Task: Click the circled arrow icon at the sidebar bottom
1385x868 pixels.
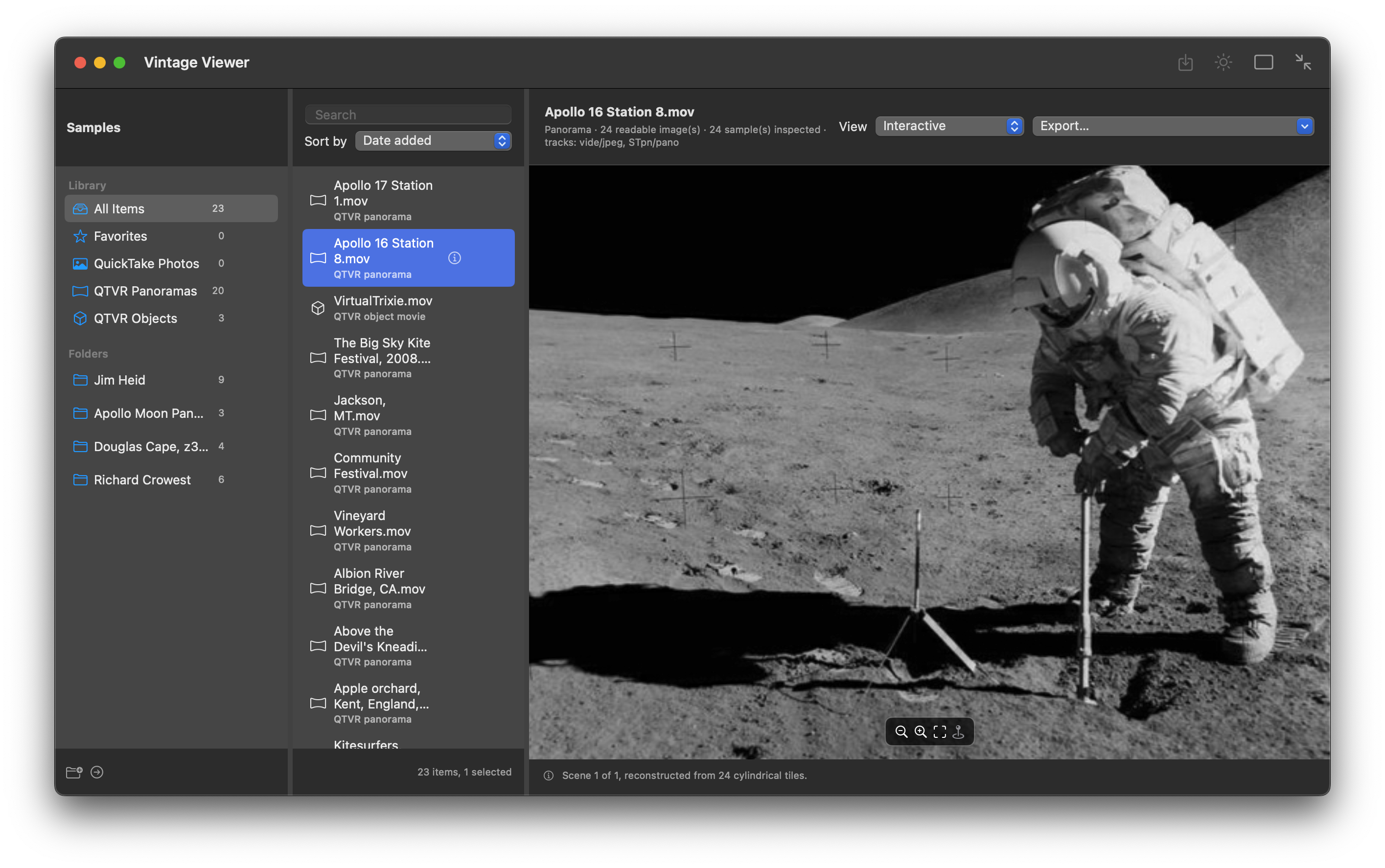Action: [97, 772]
